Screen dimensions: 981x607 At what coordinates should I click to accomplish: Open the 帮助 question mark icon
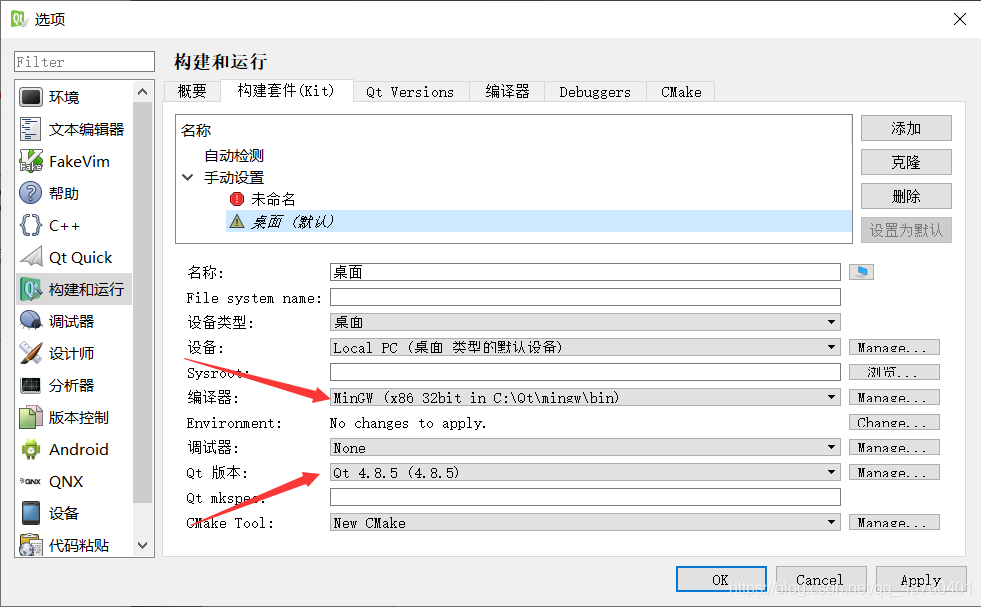[x=31, y=193]
